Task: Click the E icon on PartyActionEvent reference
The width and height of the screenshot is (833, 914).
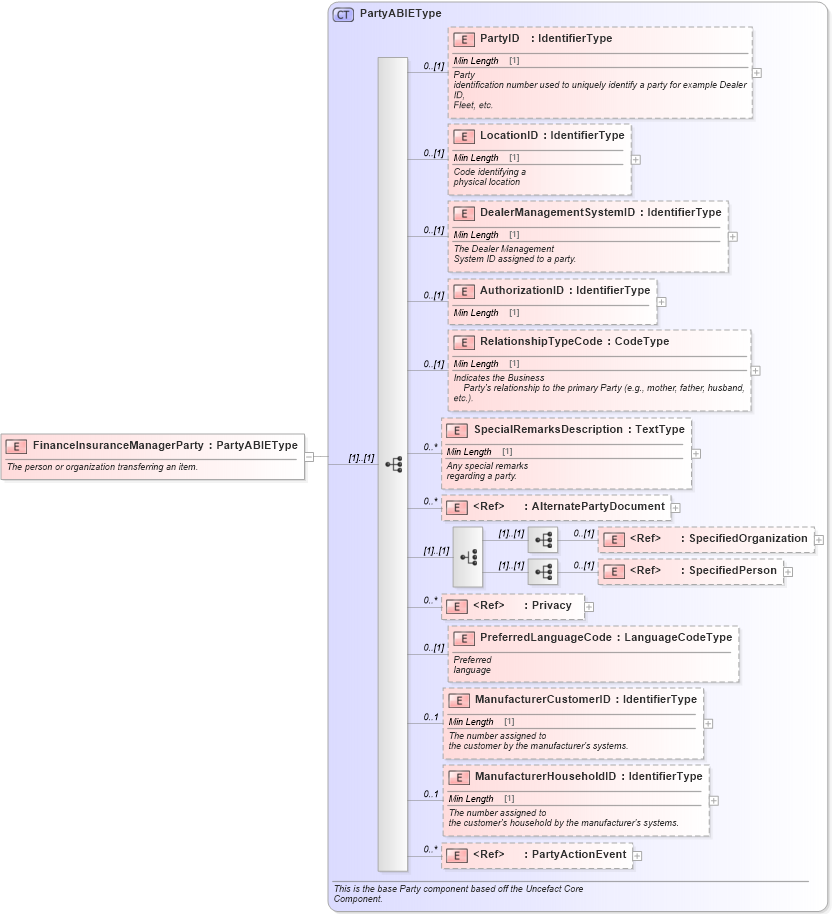Action: (x=458, y=855)
